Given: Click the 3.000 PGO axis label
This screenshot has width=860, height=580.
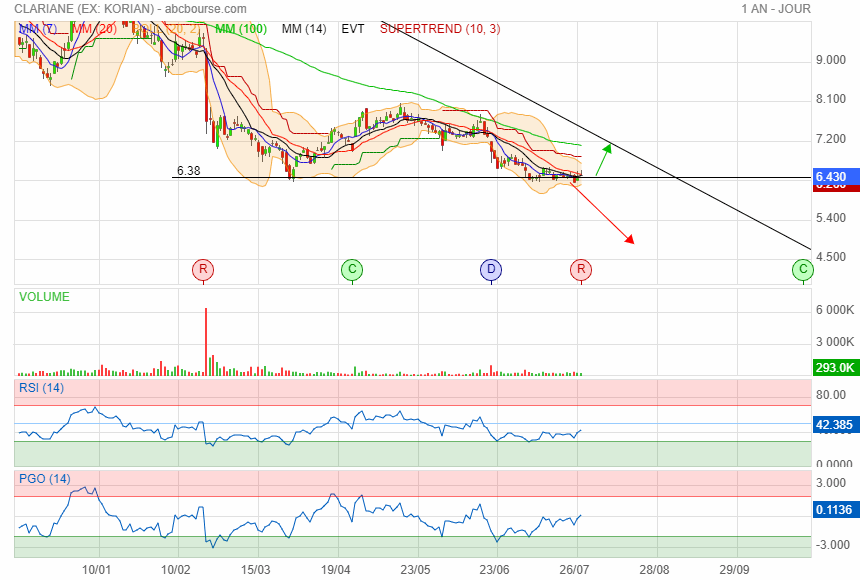Looking at the screenshot, I should 831,482.
